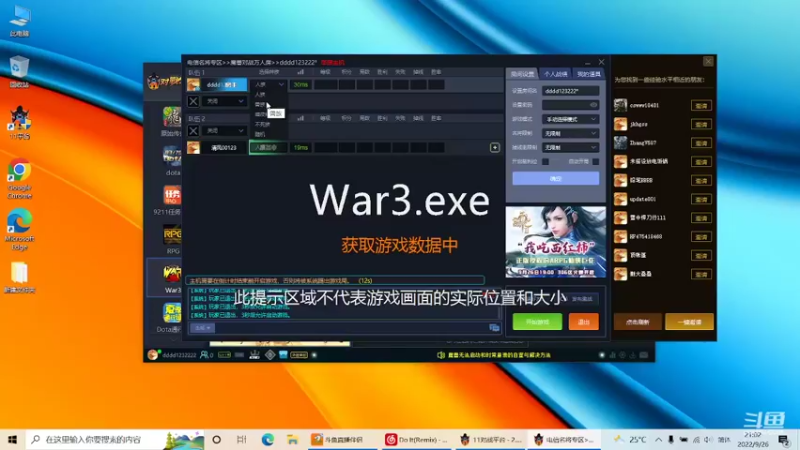
Task: Click the first X slot icon in team 2
Action: 193,131
